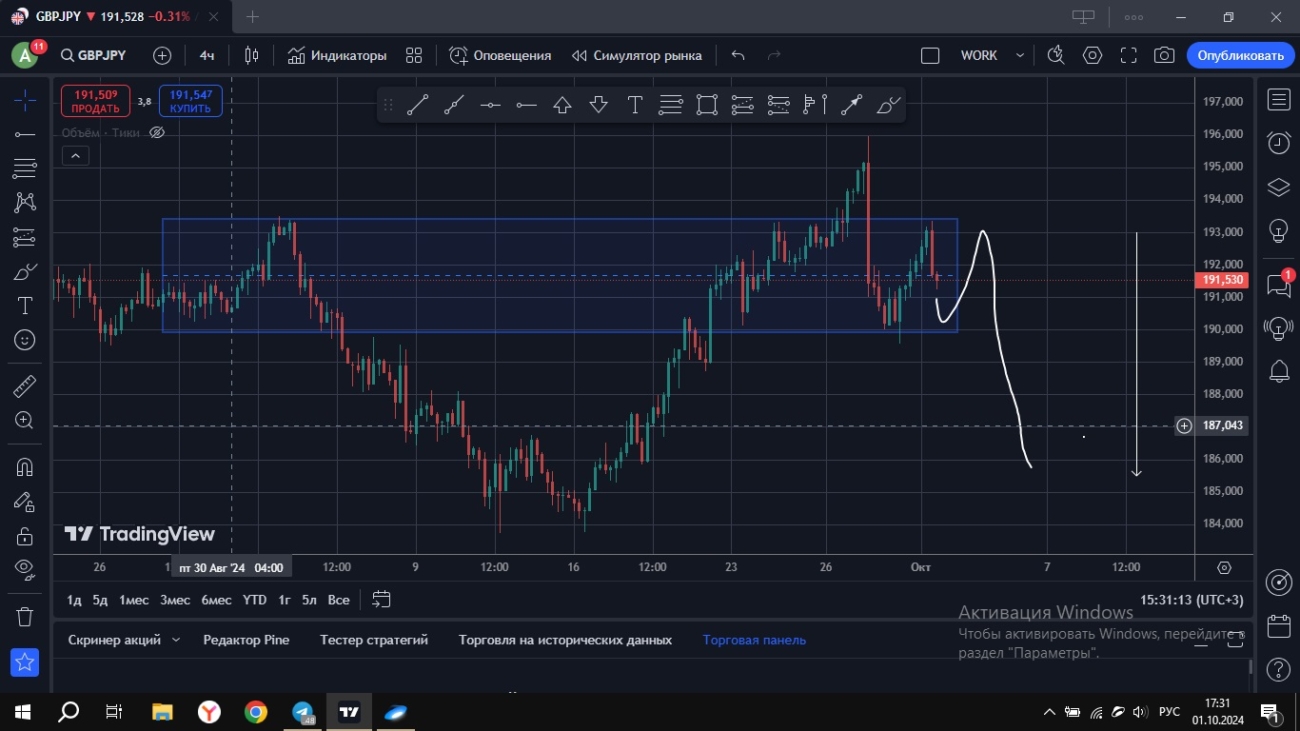1300x731 pixels.
Task: Open notifications bell in right sidebar
Action: point(1278,371)
